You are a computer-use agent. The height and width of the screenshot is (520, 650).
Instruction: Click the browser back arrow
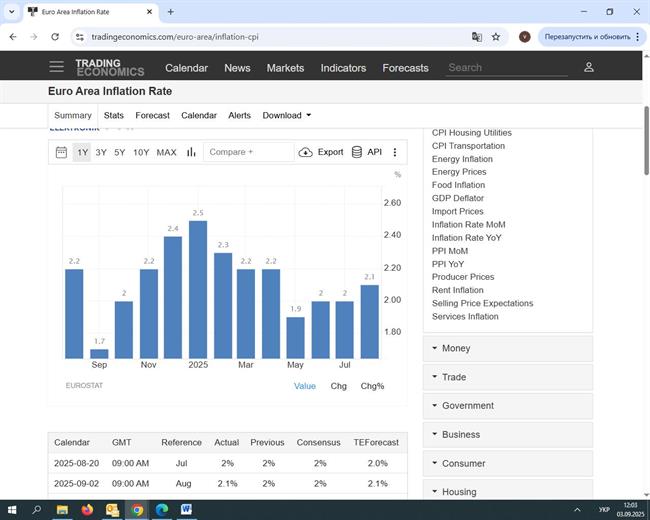pos(13,37)
